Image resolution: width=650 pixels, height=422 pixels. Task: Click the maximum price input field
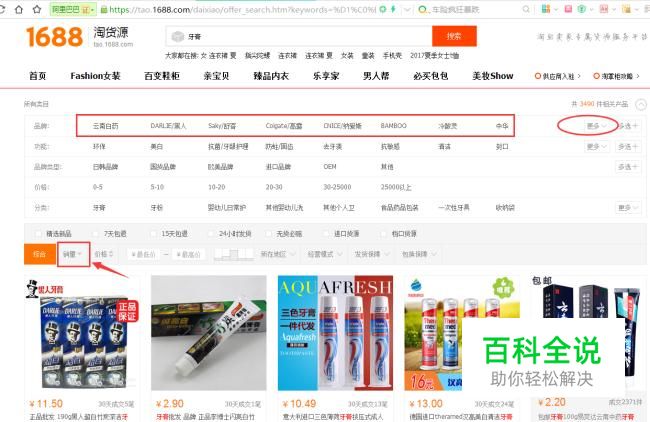[188, 254]
